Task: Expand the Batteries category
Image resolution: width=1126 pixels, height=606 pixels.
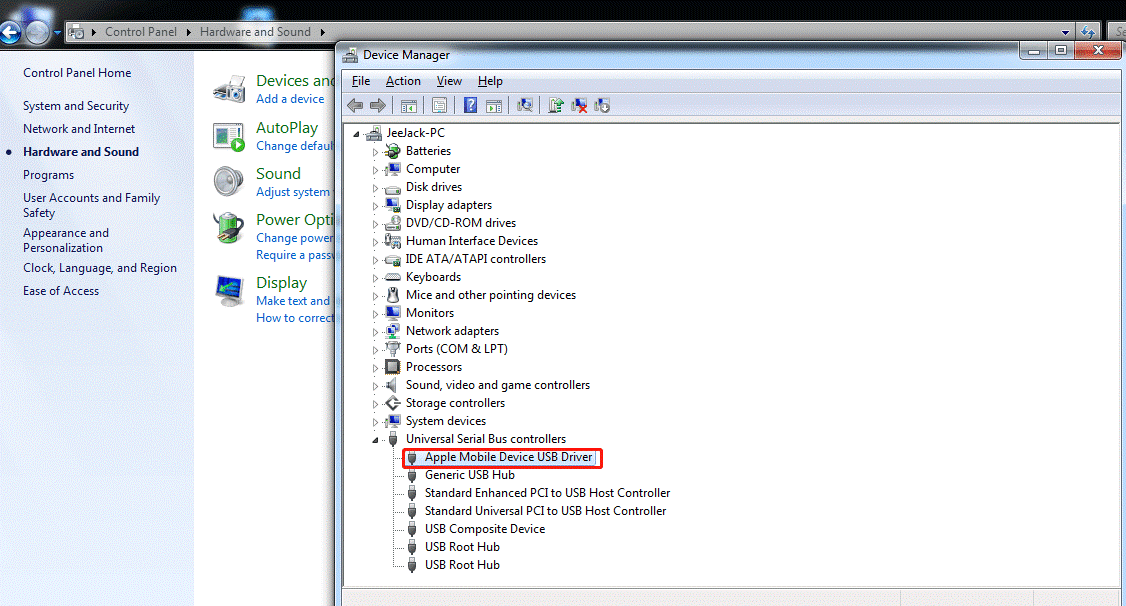Action: coord(376,152)
